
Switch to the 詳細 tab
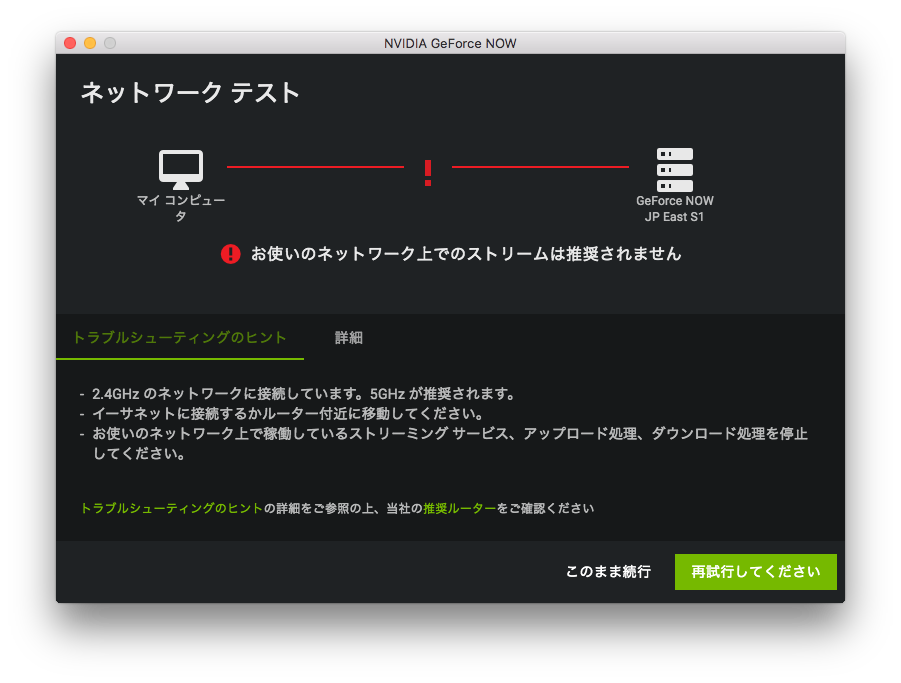pos(349,338)
